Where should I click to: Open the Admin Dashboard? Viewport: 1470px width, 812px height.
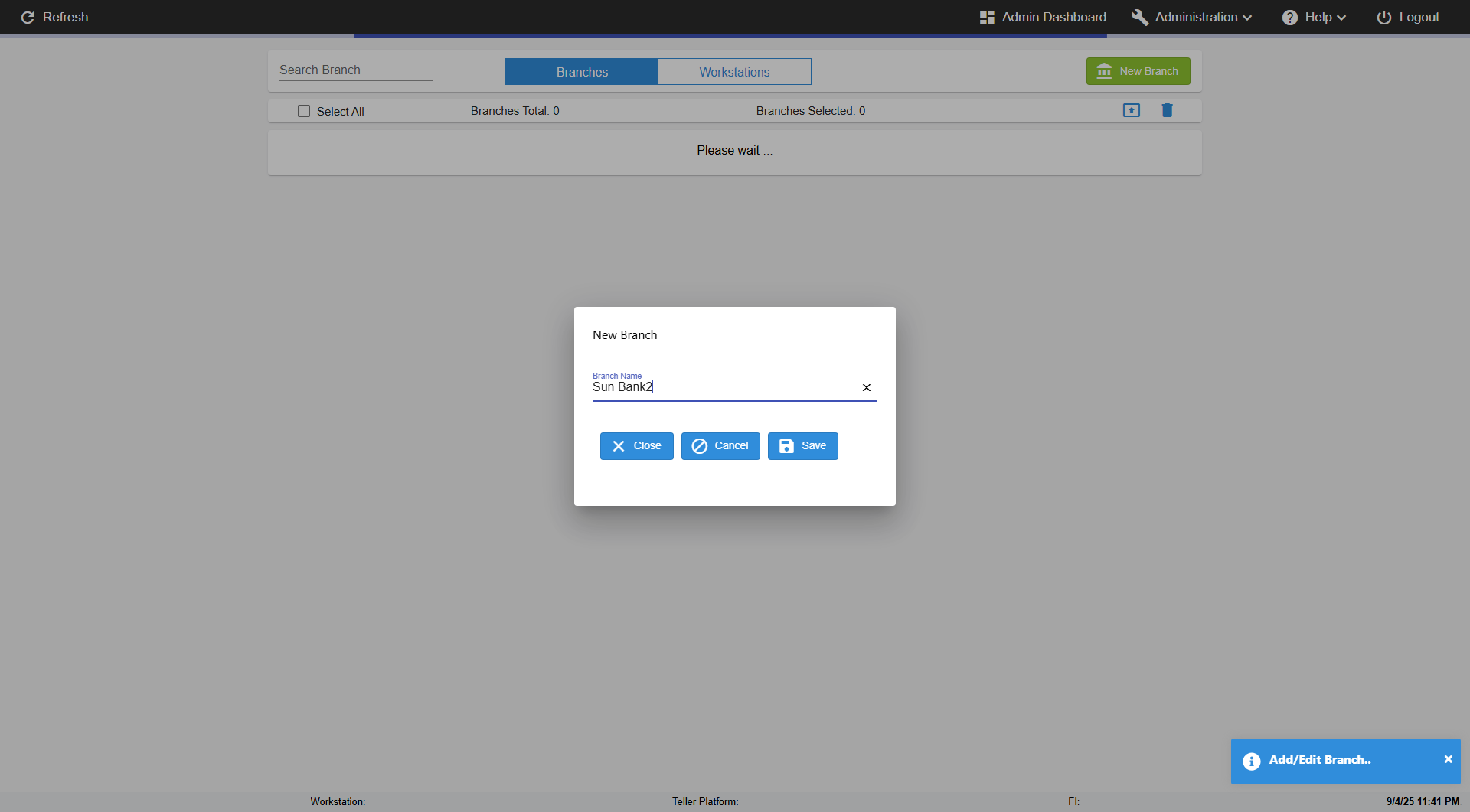(x=1043, y=17)
